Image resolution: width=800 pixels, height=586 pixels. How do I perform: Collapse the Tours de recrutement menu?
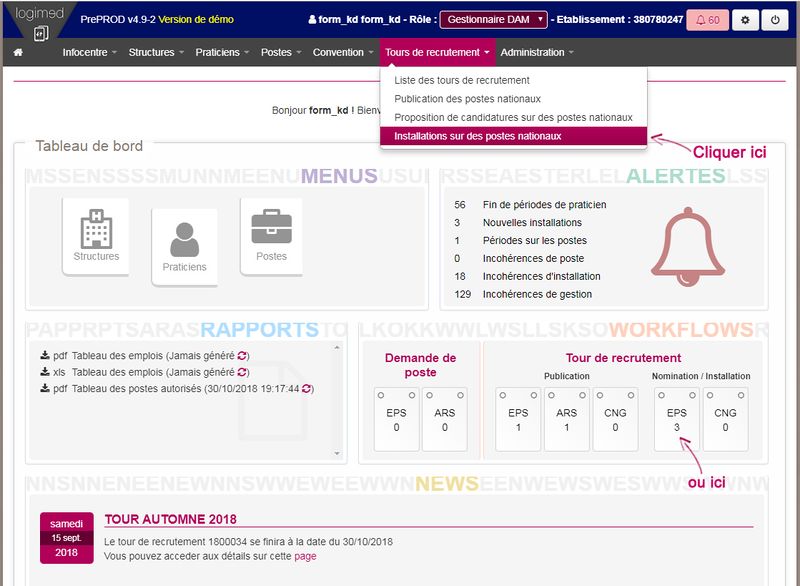[x=437, y=52]
